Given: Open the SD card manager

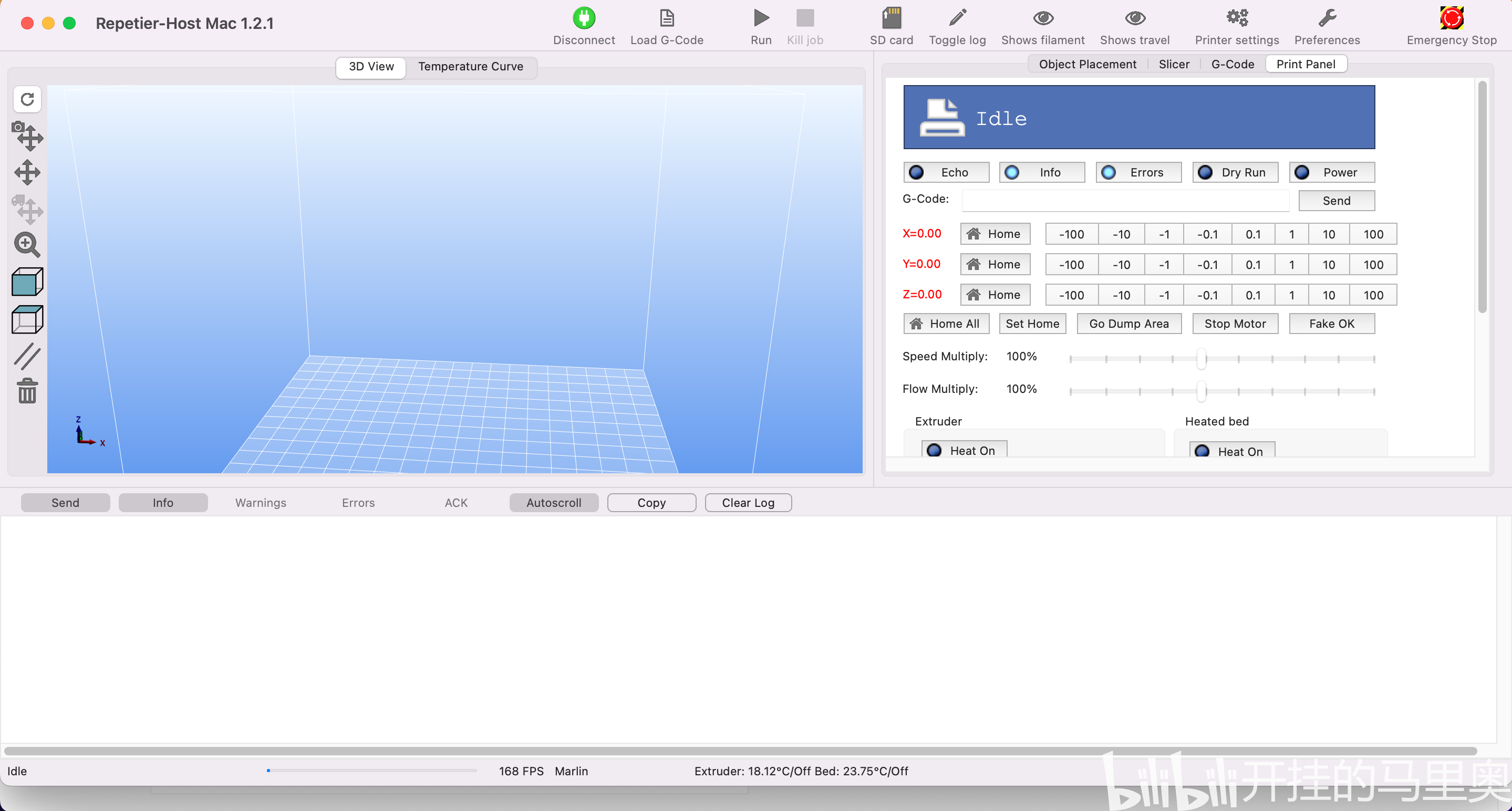Looking at the screenshot, I should tap(891, 19).
